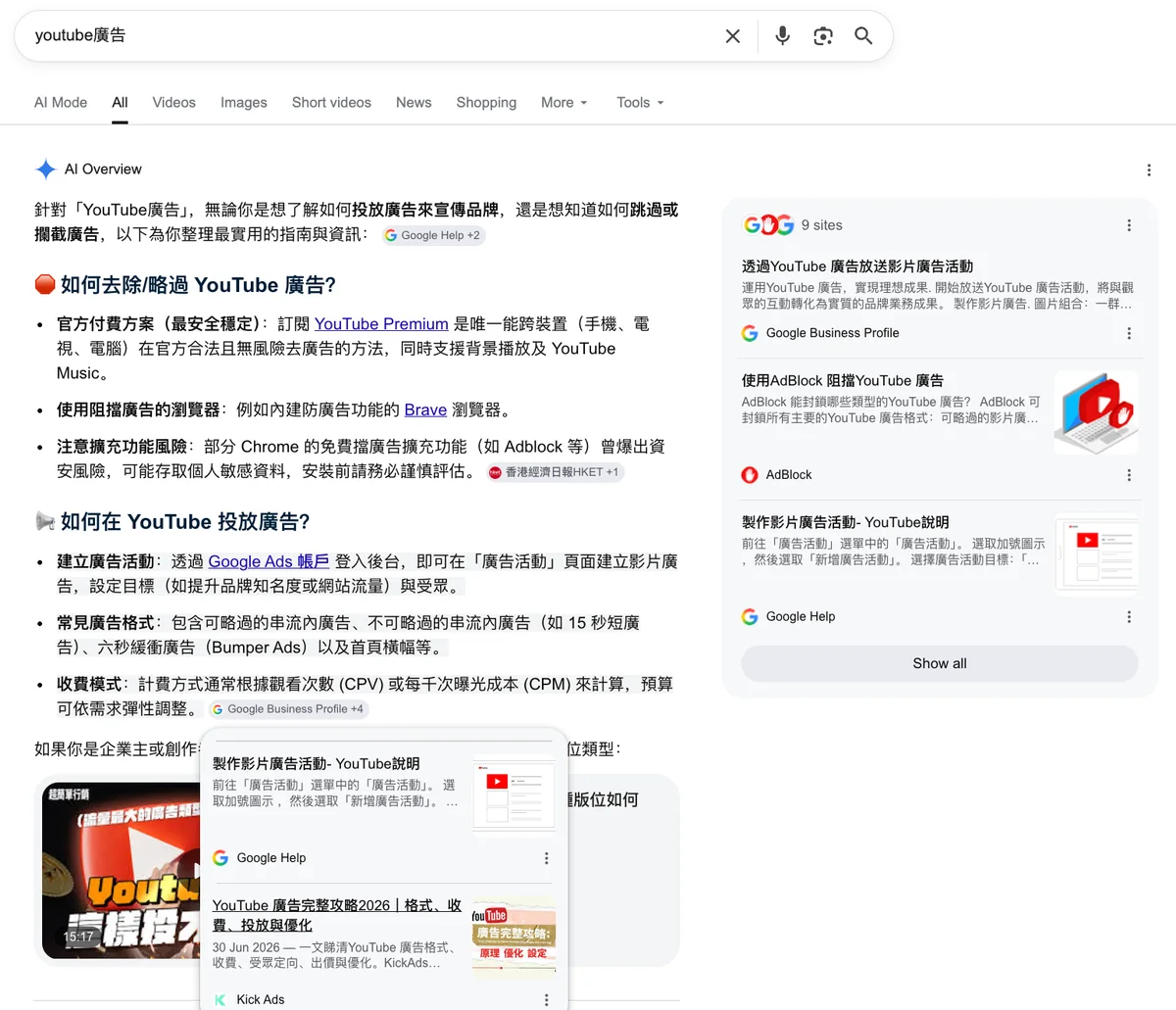Clear the search box with the X icon

click(732, 36)
